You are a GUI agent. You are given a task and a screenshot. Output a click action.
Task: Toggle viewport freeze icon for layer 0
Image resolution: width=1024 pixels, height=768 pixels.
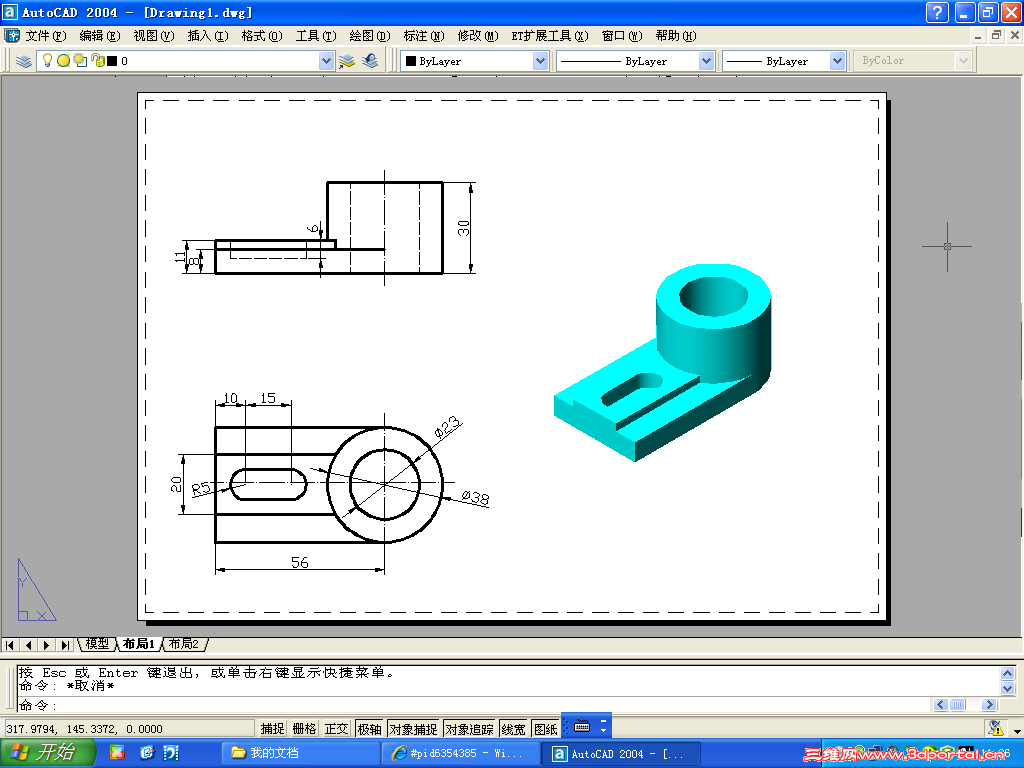(x=80, y=61)
